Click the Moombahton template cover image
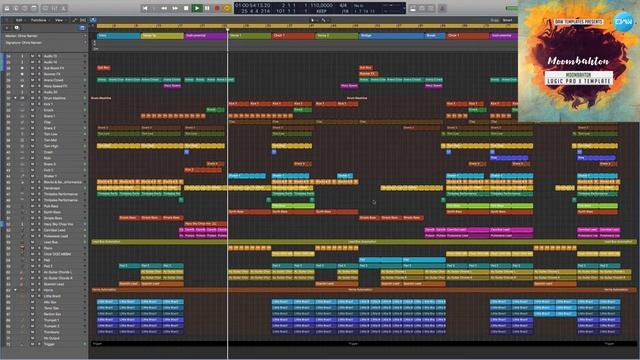 coord(578,61)
